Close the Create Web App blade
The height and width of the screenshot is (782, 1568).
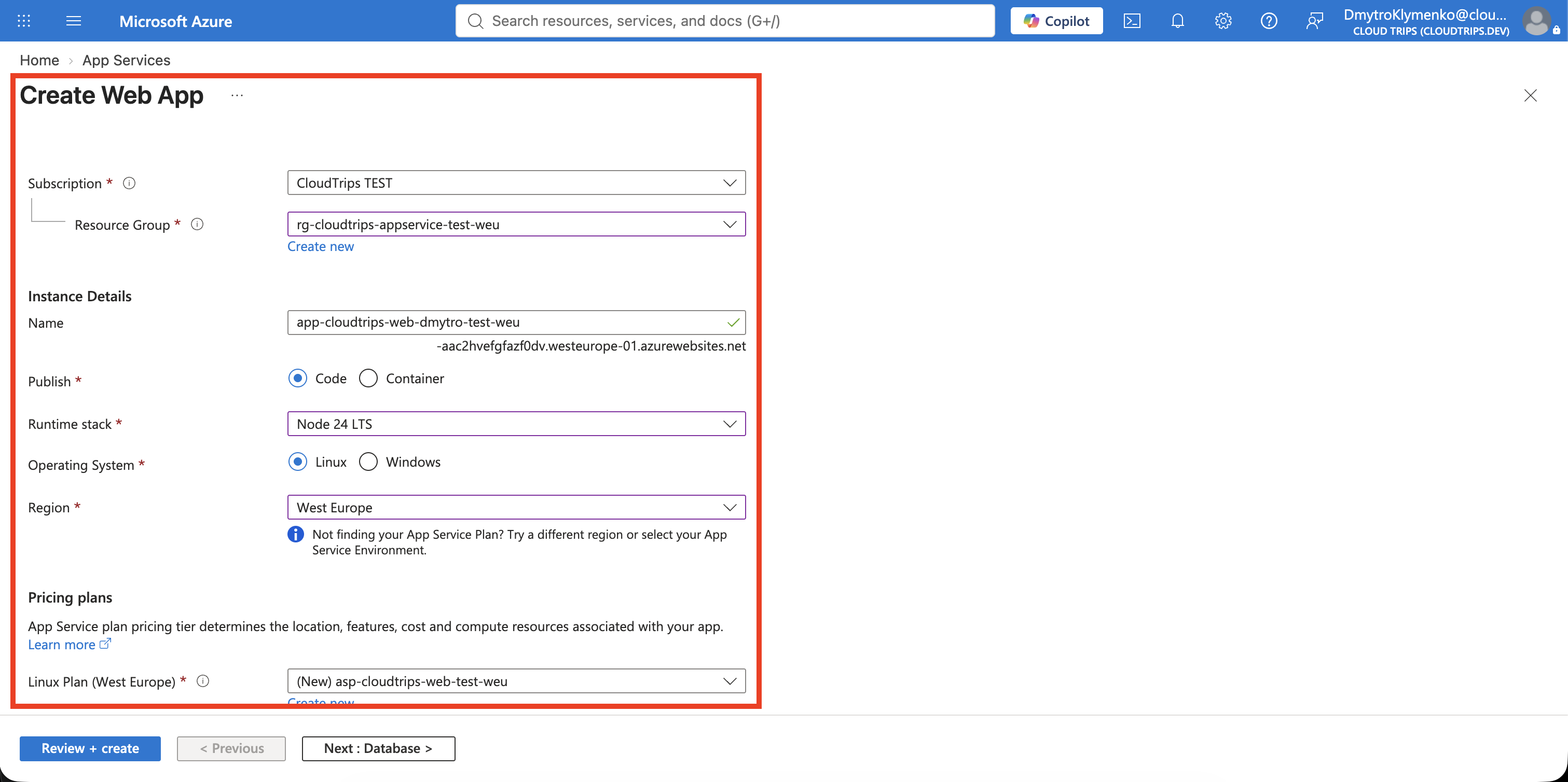(1530, 95)
